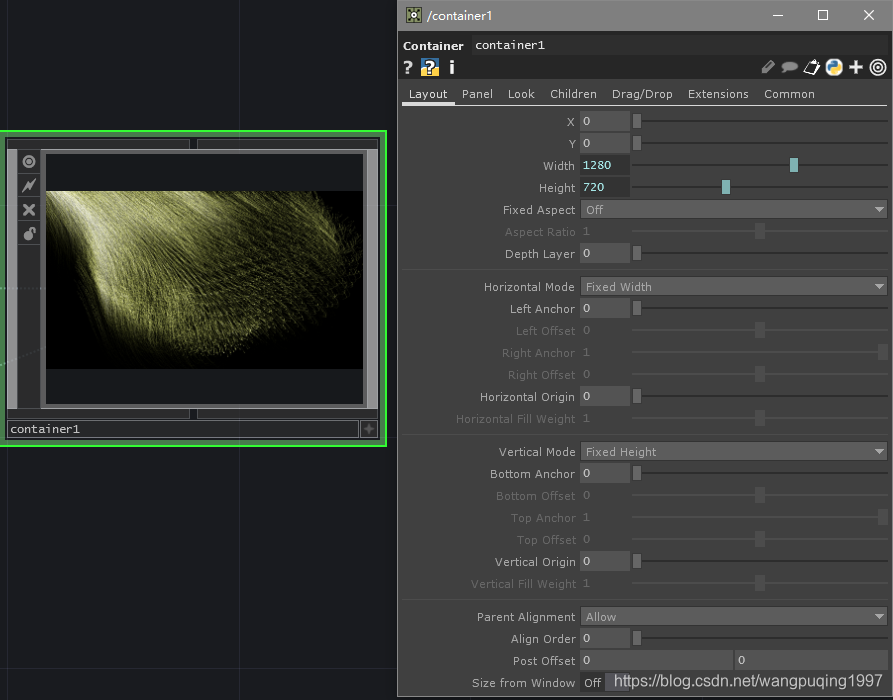Click the X slider handle
The height and width of the screenshot is (700, 893).
click(637, 121)
